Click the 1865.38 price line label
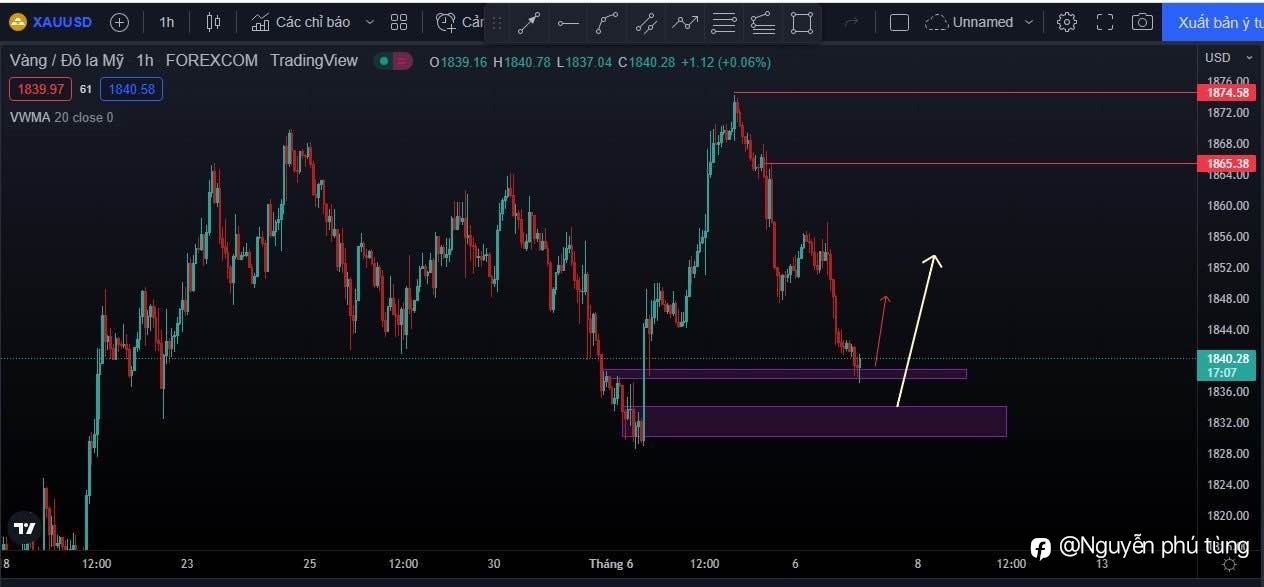Viewport: 1264px width, 587px height. [1227, 164]
